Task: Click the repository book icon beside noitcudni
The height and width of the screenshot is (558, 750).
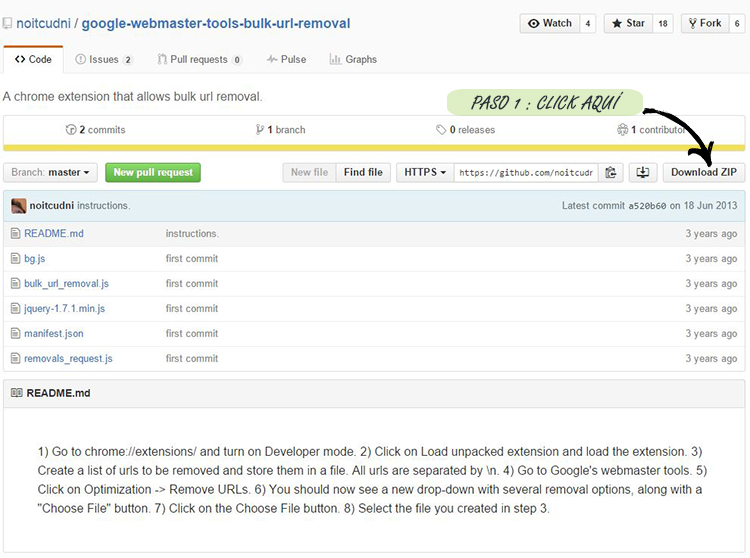Action: click(7, 23)
